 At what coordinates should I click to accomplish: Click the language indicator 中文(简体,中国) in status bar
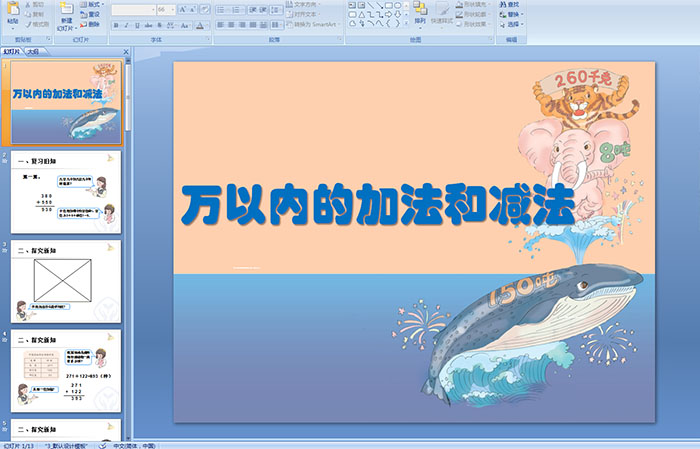(x=133, y=445)
